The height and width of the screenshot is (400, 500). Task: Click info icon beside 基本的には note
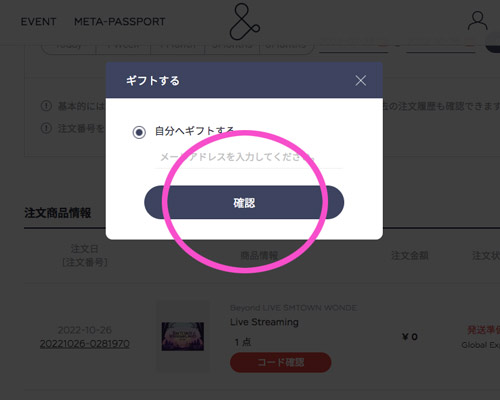coord(46,106)
